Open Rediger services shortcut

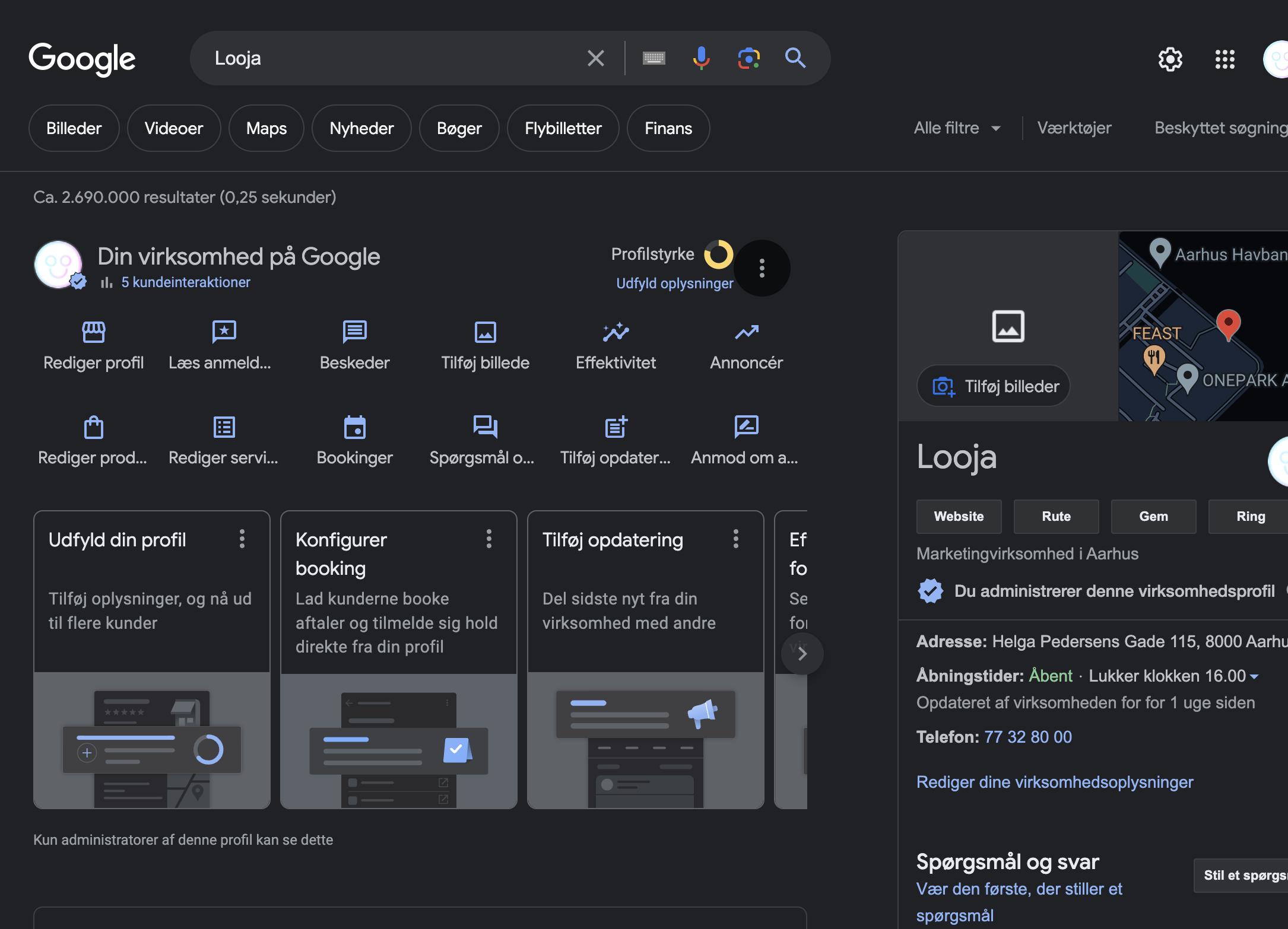pyautogui.click(x=224, y=441)
